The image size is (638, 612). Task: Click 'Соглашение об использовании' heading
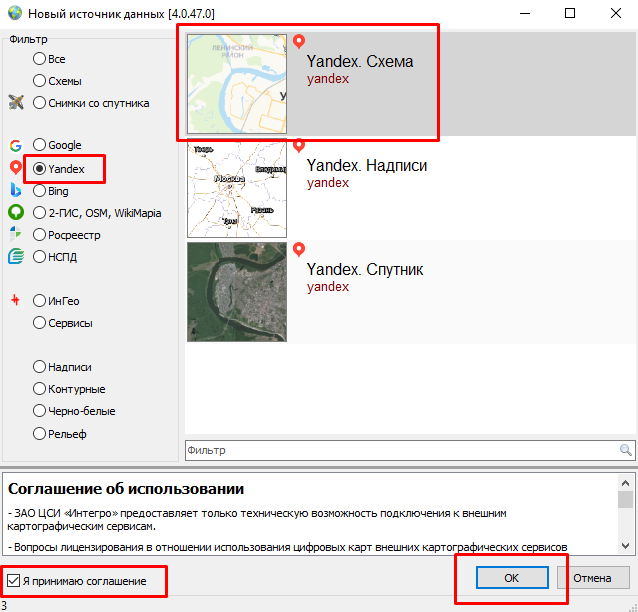pyautogui.click(x=126, y=489)
